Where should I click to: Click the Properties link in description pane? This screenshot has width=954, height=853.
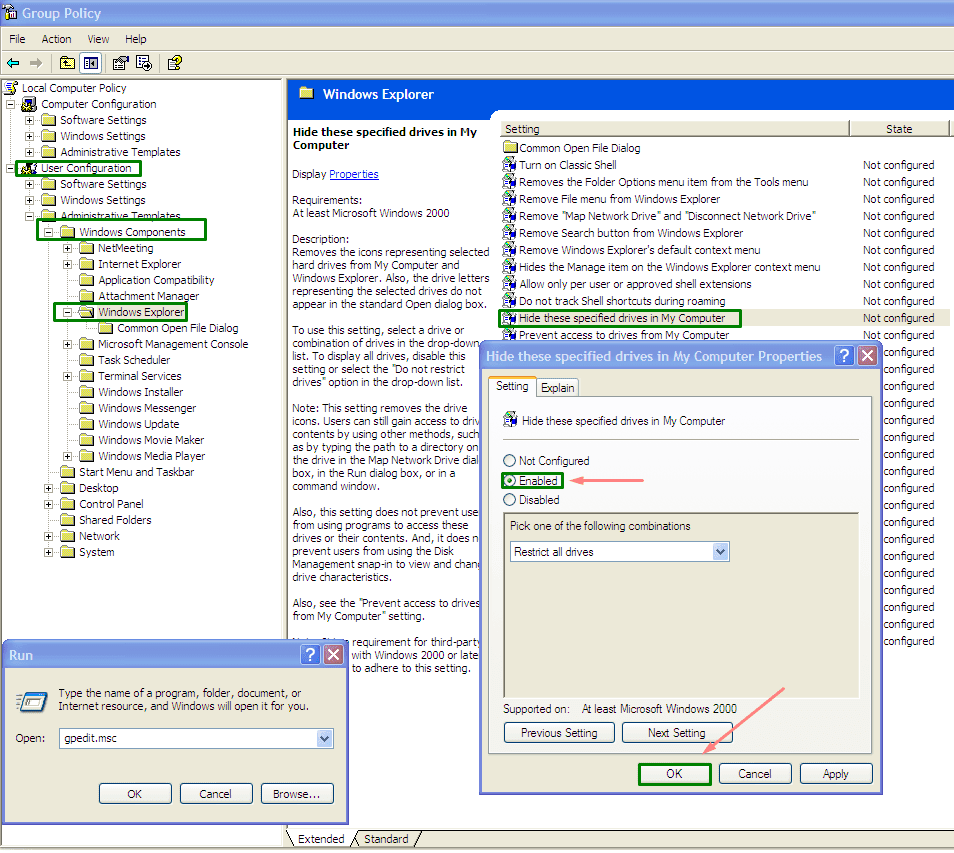(x=353, y=174)
